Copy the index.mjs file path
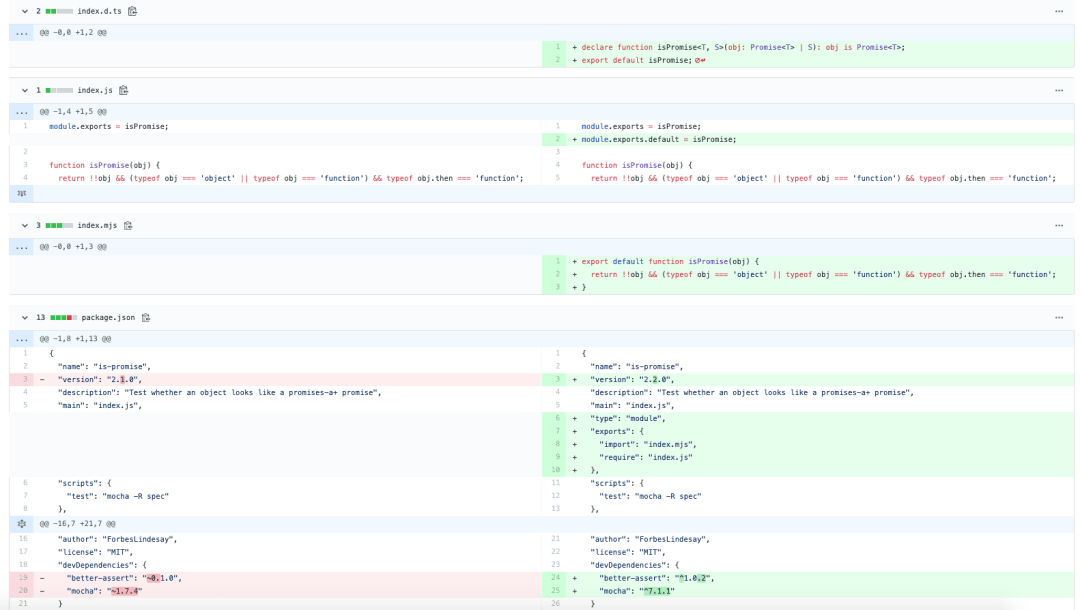This screenshot has height=610, width=1080. [128, 225]
